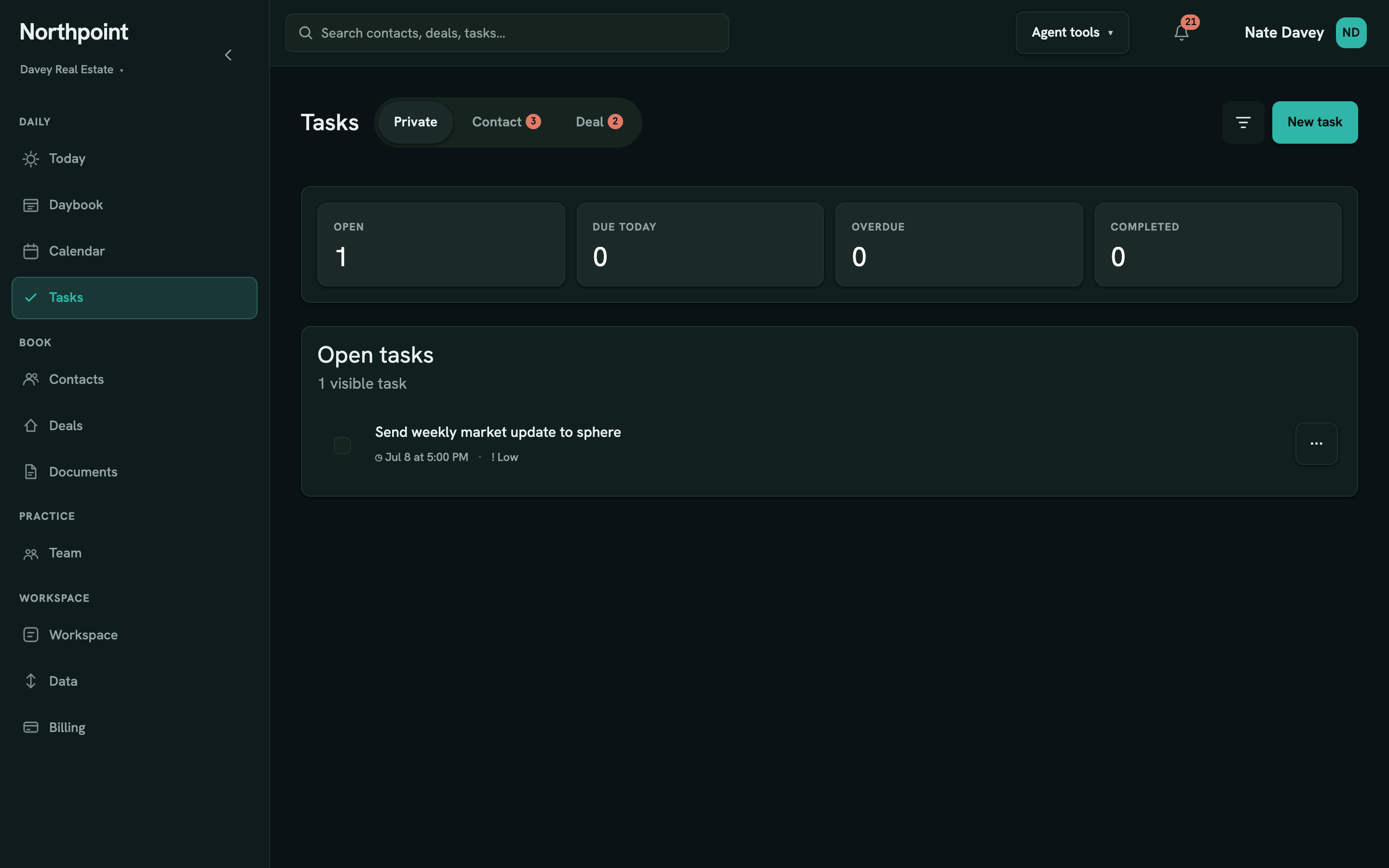Click the search magnifier icon
1389x868 pixels.
coord(305,33)
